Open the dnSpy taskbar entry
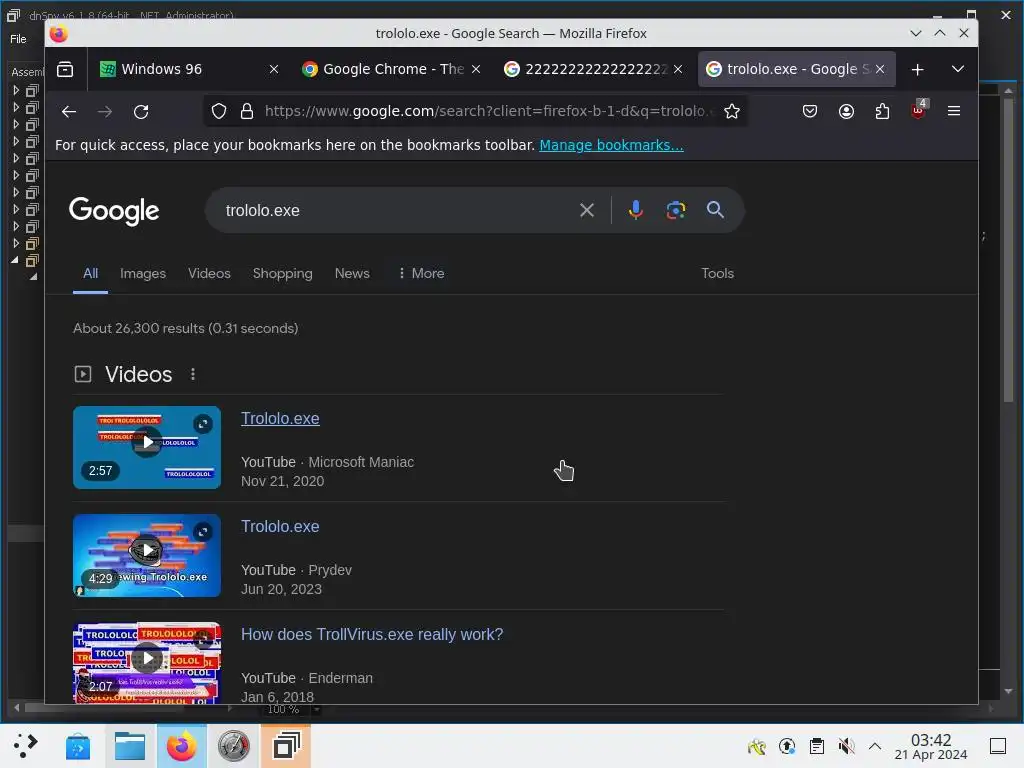Viewport: 1024px width, 768px height. (285, 746)
